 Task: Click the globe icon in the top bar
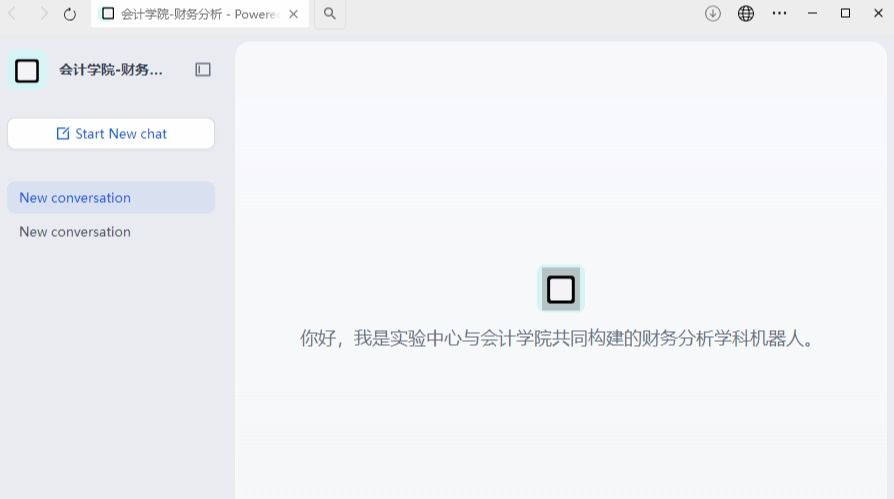tap(746, 14)
